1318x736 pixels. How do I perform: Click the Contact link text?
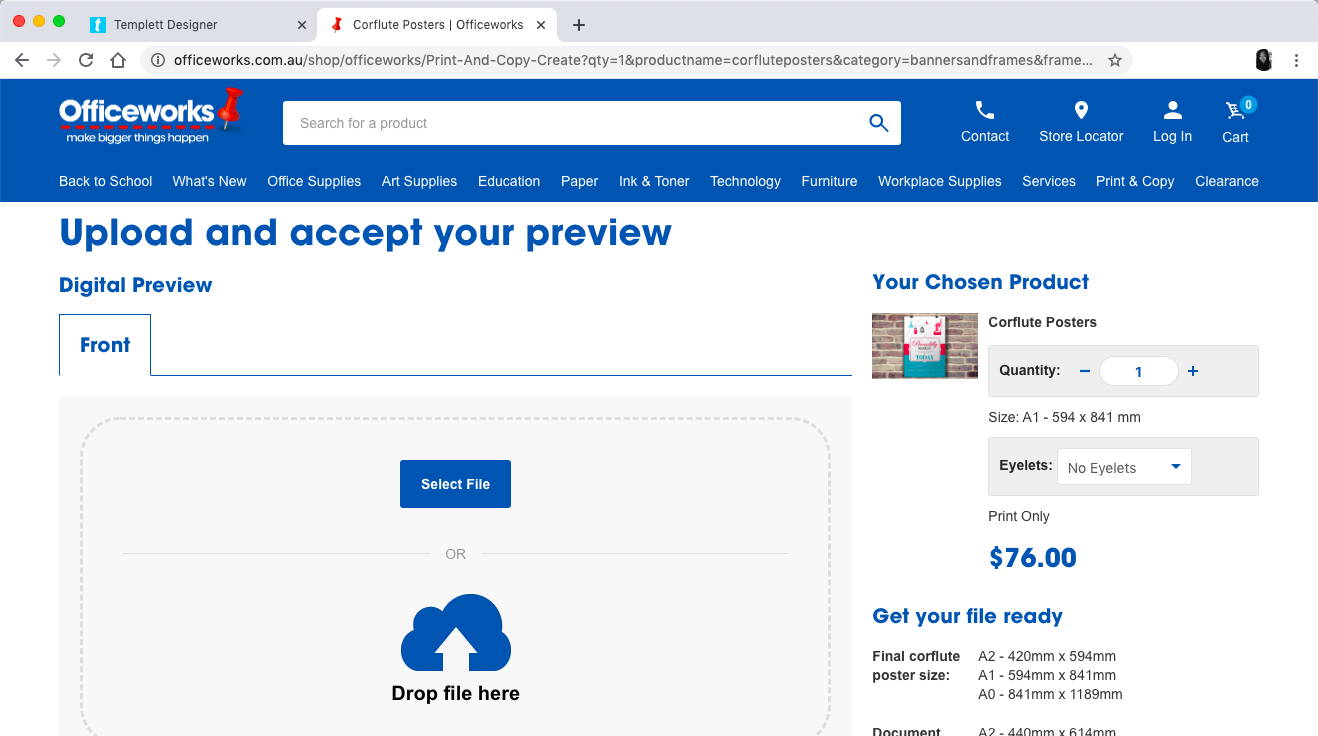tap(985, 136)
